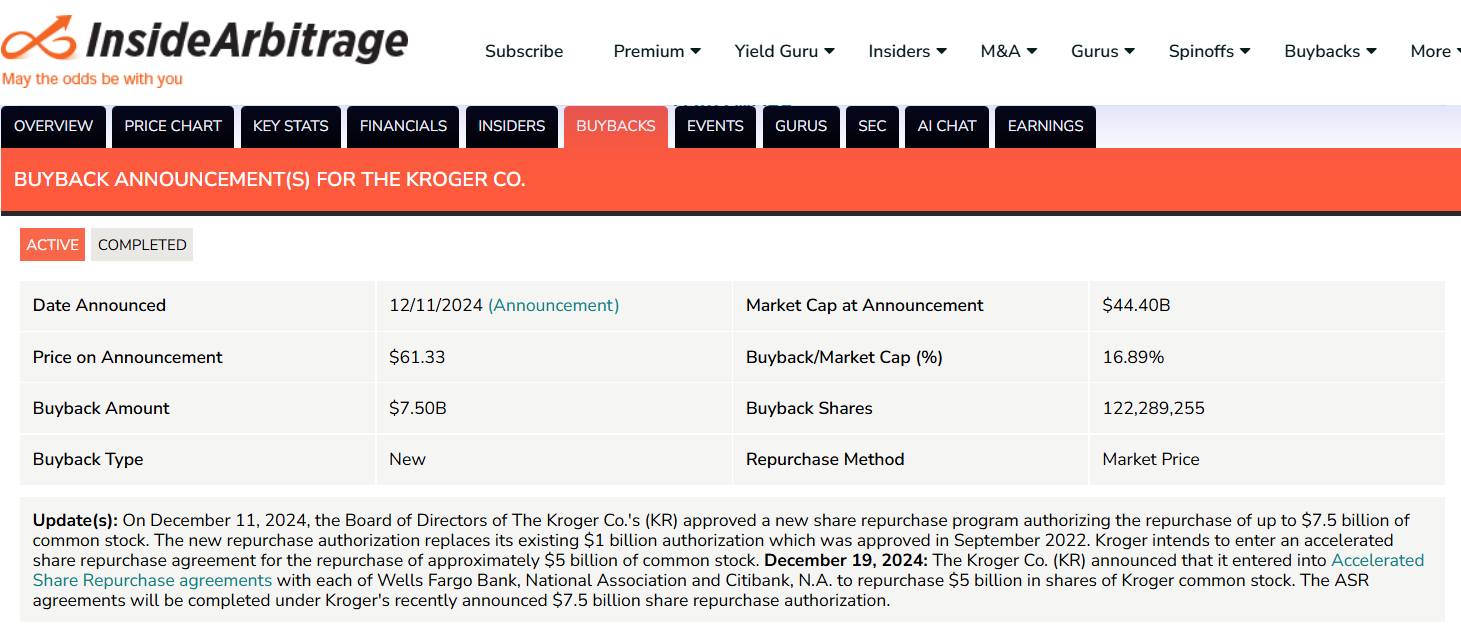
Task: Expand the More menu
Action: (x=1435, y=51)
